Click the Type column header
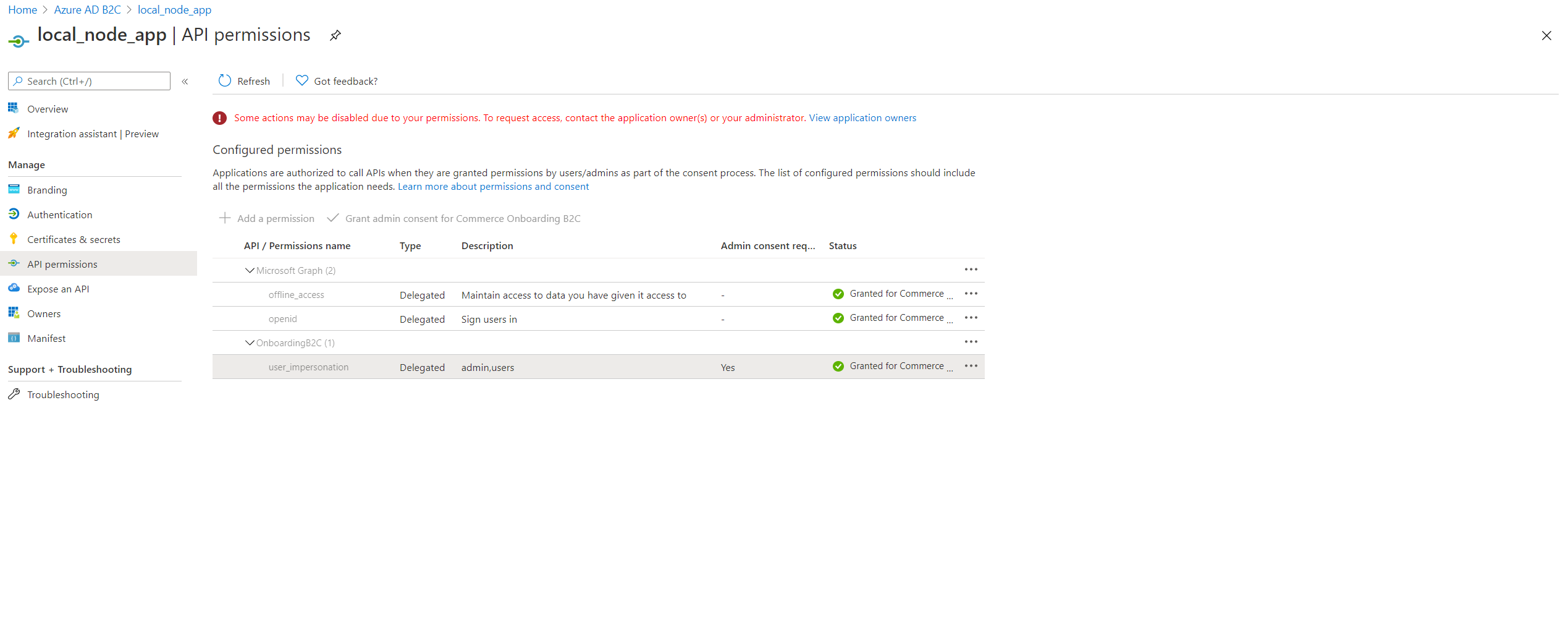Screen dimensions: 1568x617 pyautogui.click(x=410, y=245)
